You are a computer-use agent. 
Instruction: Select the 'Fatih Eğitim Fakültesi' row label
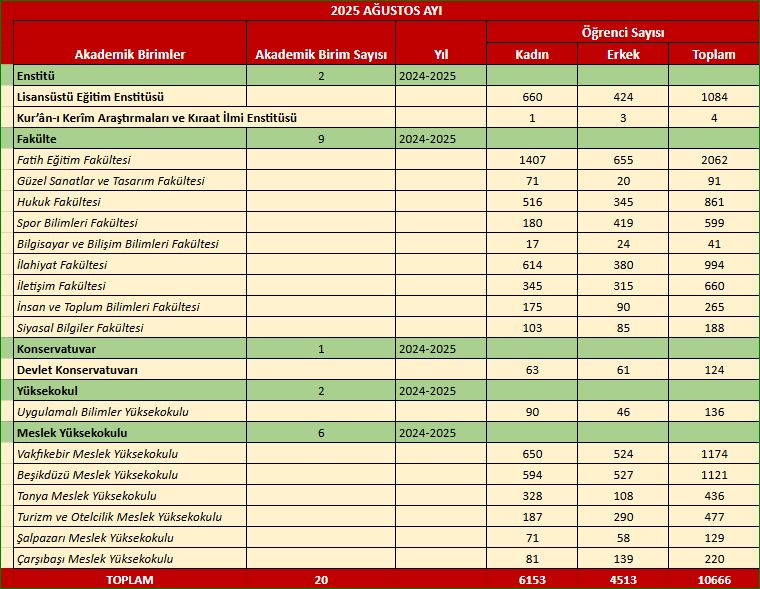[x=74, y=160]
